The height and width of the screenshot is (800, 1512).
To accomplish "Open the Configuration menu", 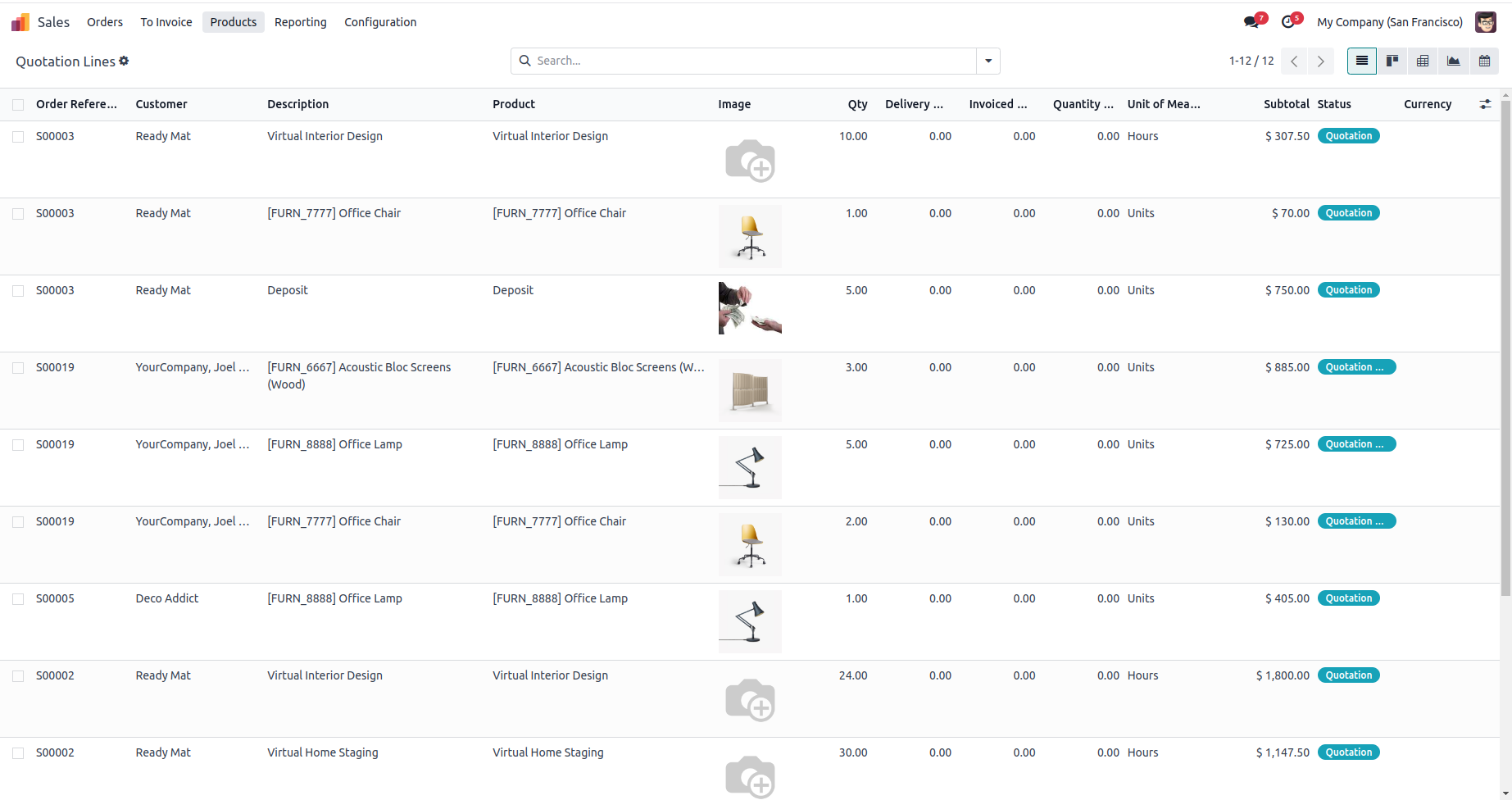I will tap(380, 22).
